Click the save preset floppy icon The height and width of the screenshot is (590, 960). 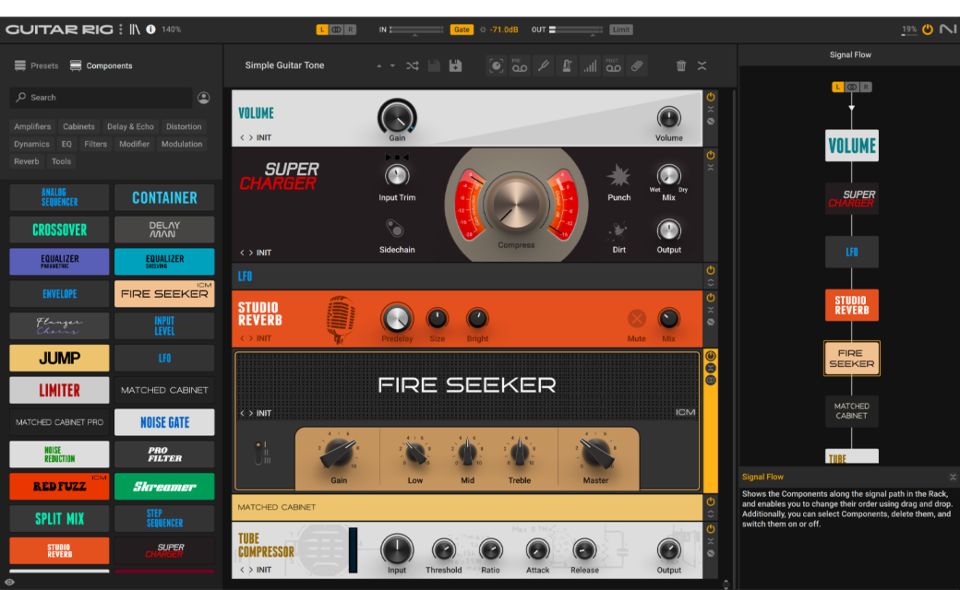pos(456,66)
